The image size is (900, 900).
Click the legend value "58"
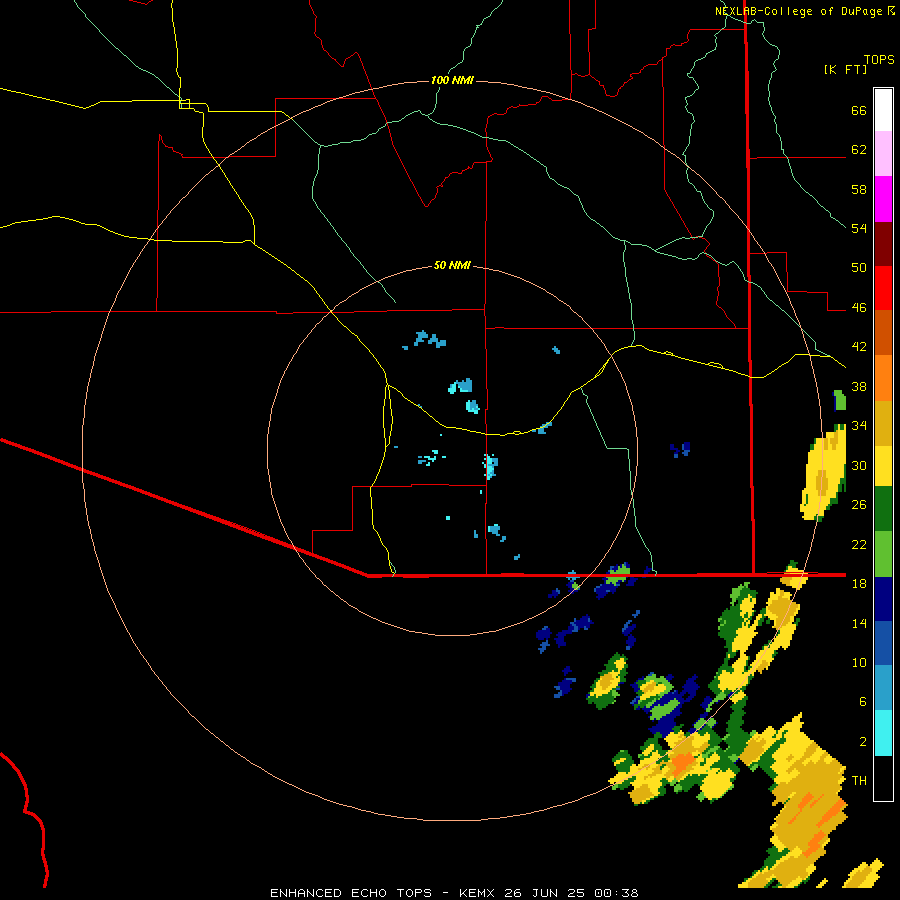(859, 189)
